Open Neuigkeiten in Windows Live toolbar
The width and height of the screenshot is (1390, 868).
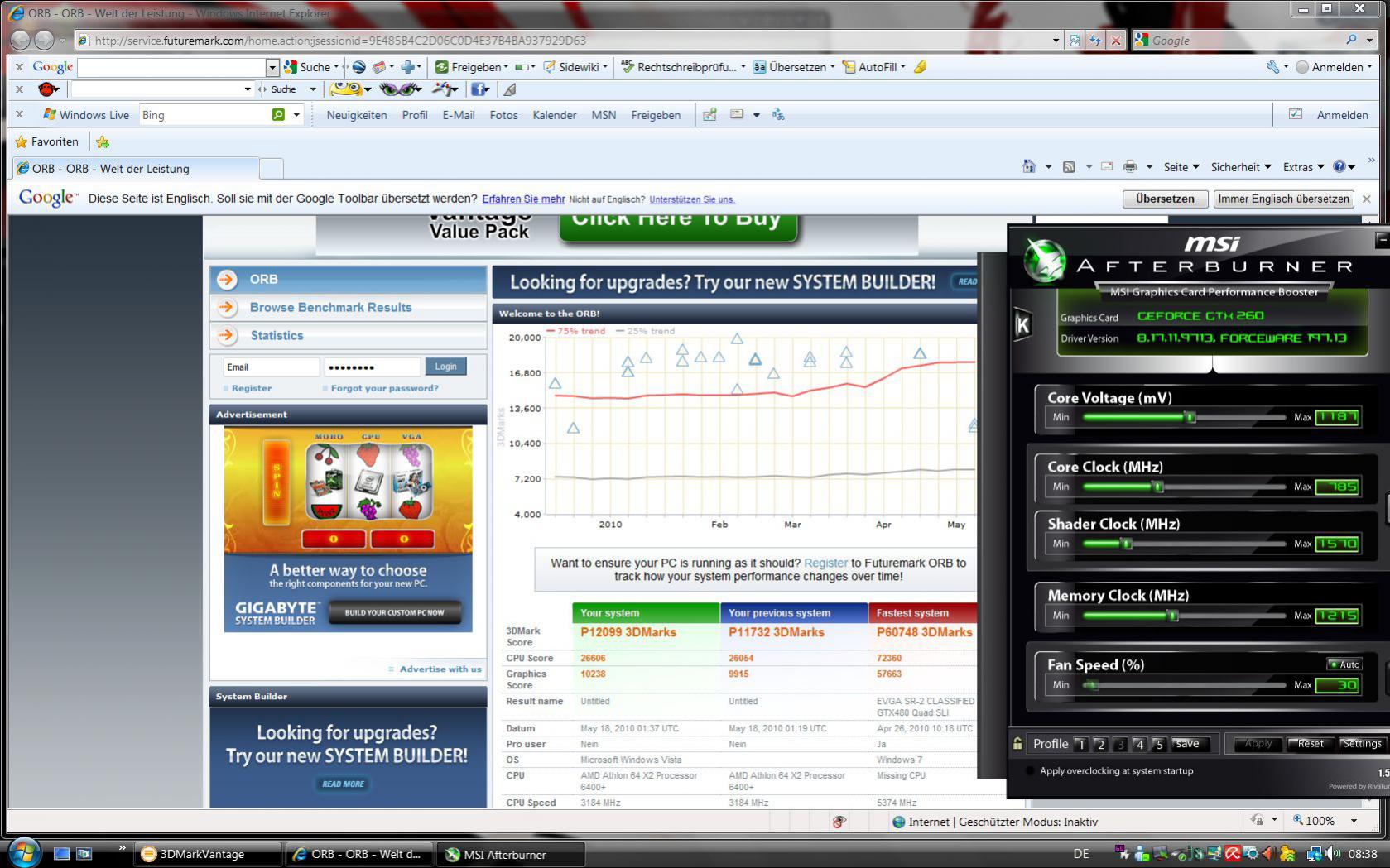click(x=357, y=115)
